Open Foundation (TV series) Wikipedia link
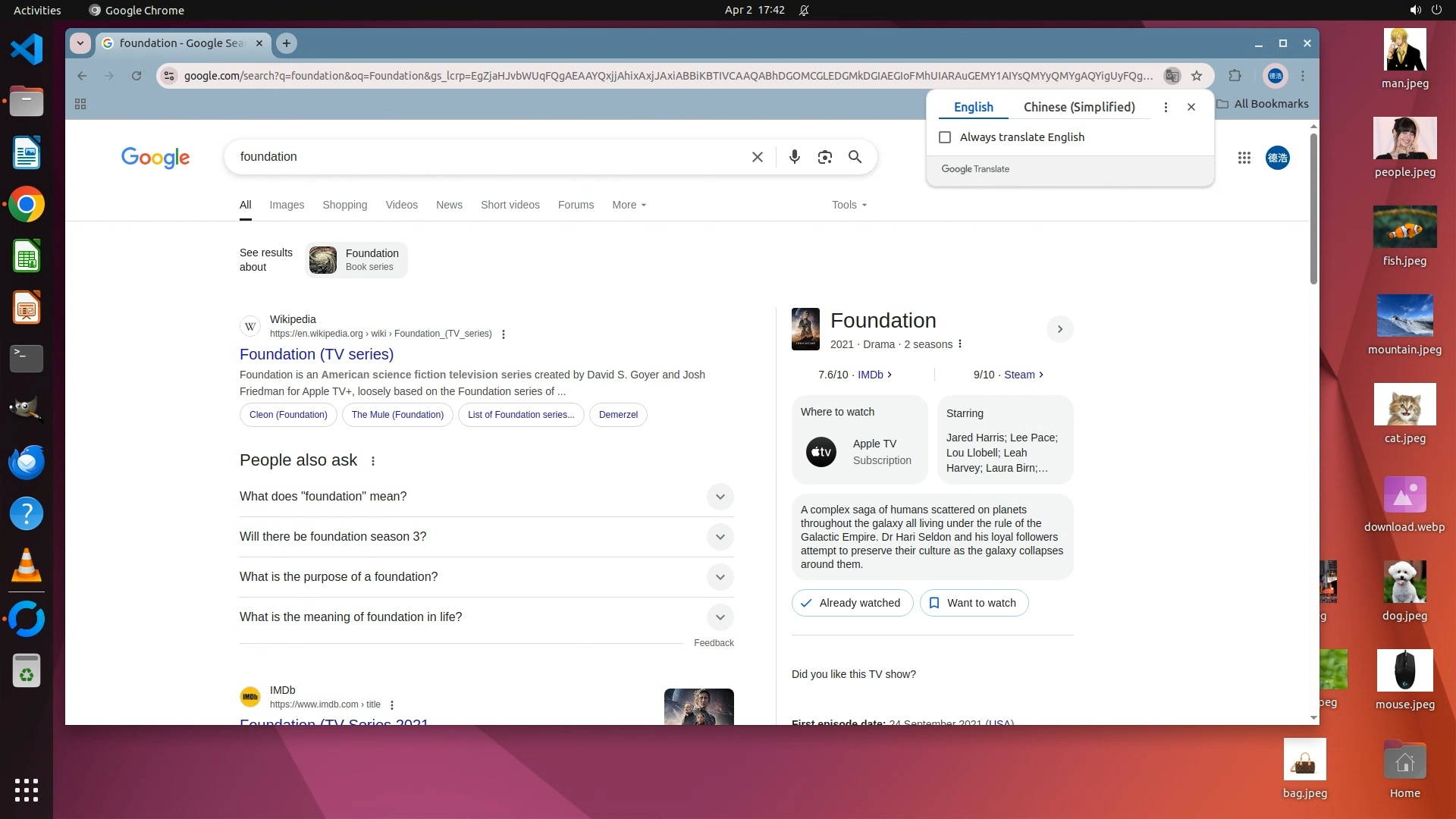Viewport: 1456px width, 819px height. [316, 354]
